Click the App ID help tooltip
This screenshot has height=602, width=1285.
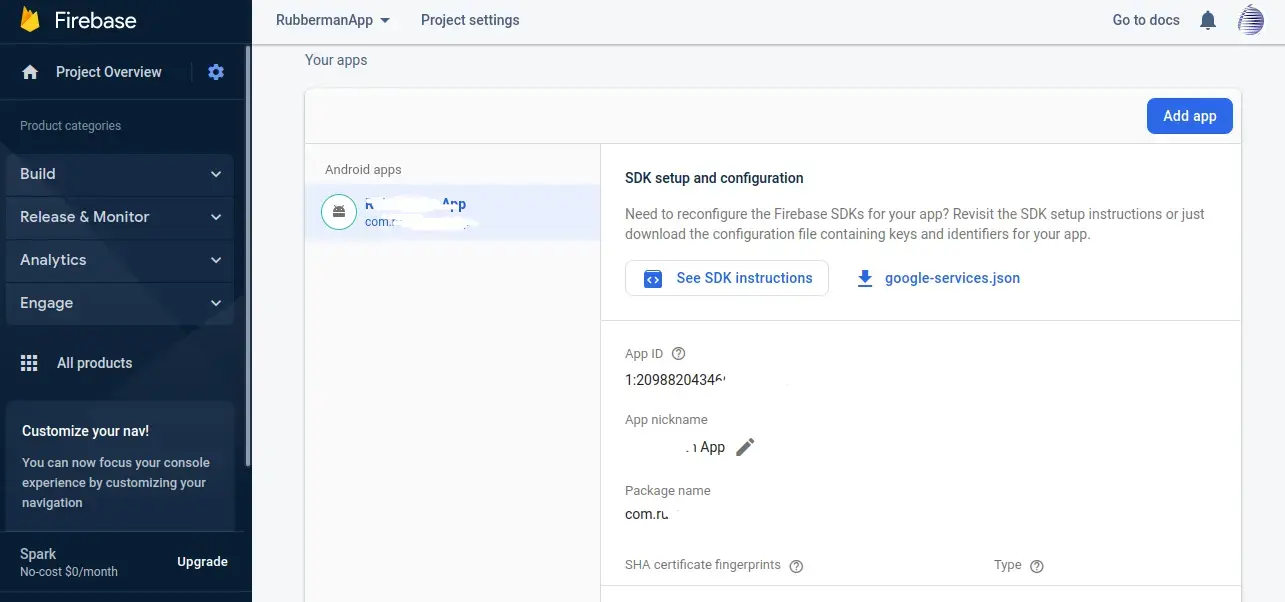coord(678,353)
